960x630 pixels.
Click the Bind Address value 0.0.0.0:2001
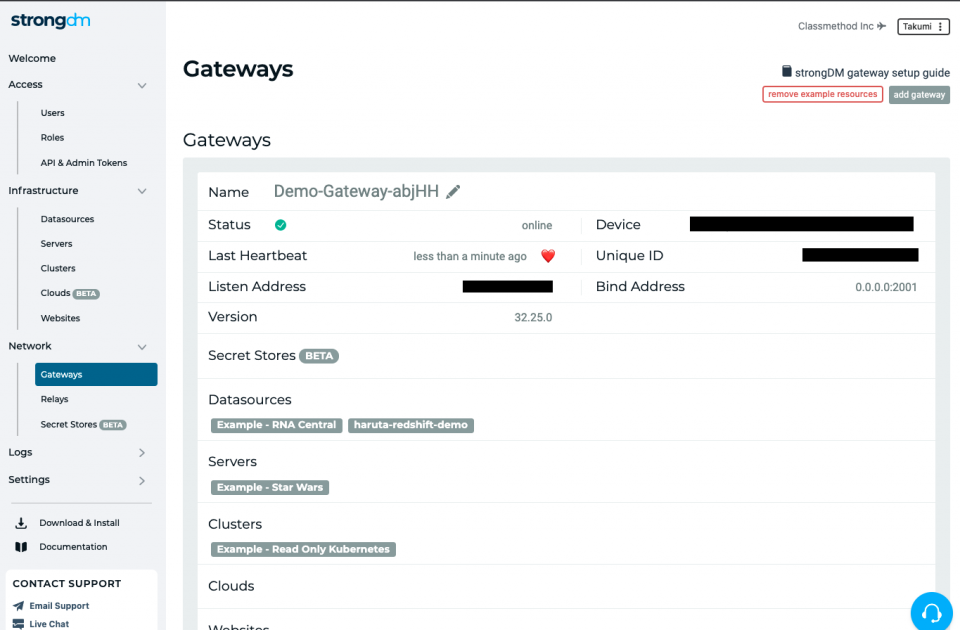click(x=886, y=287)
